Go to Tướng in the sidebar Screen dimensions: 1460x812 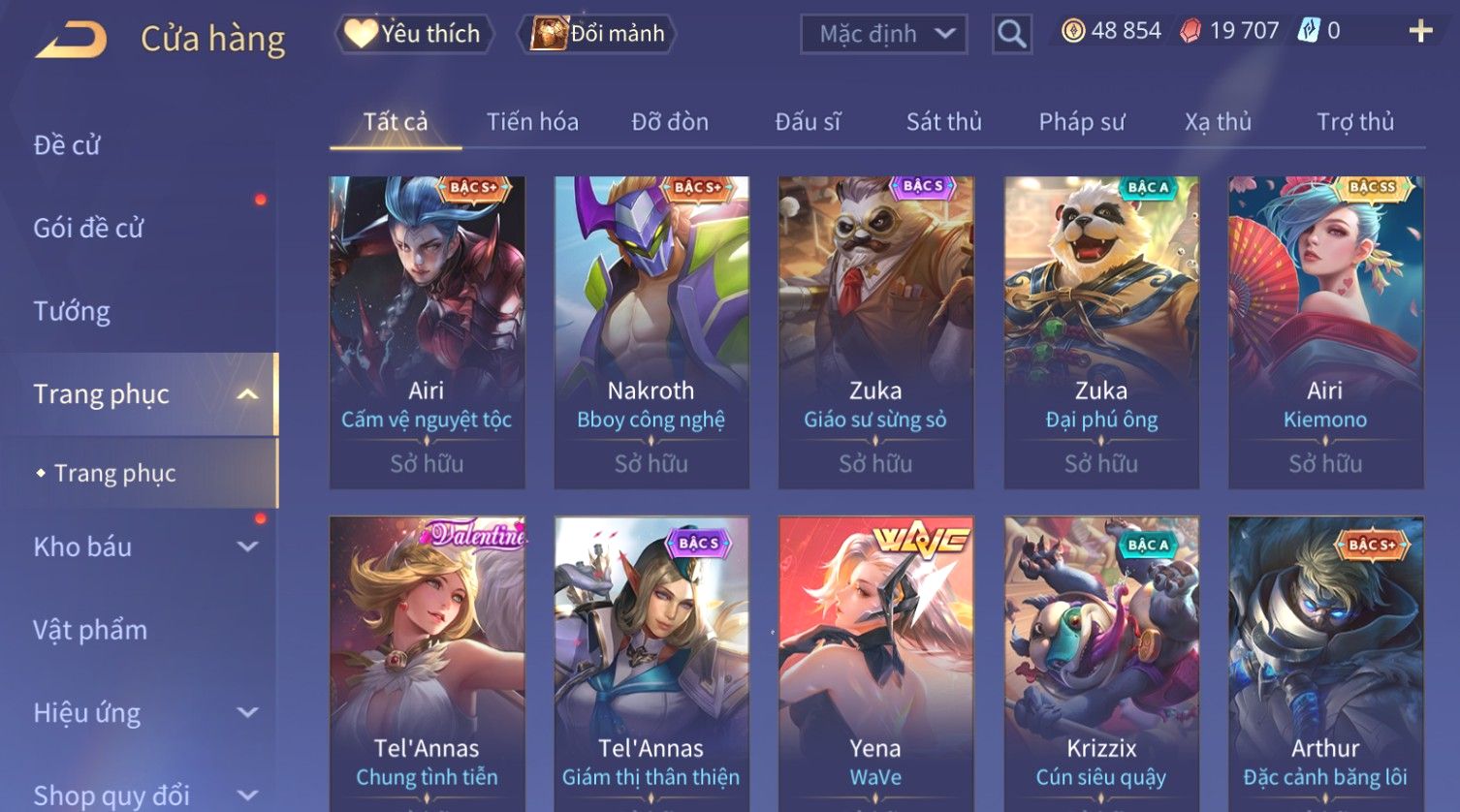tap(72, 312)
